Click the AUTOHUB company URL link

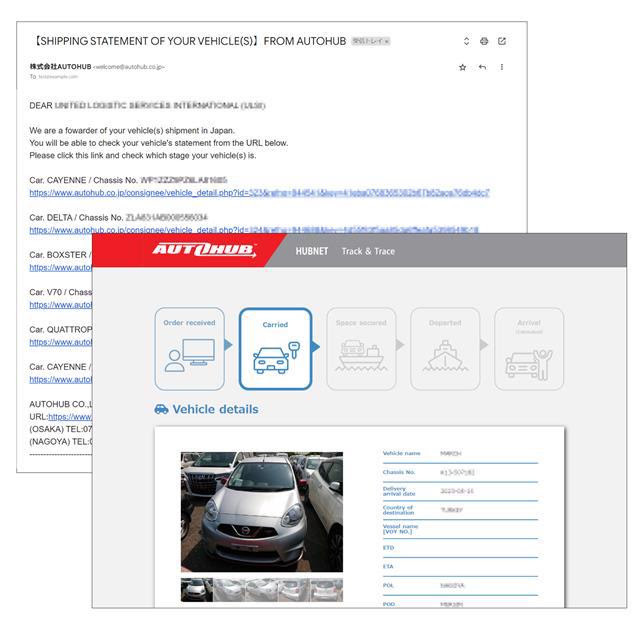point(70,417)
